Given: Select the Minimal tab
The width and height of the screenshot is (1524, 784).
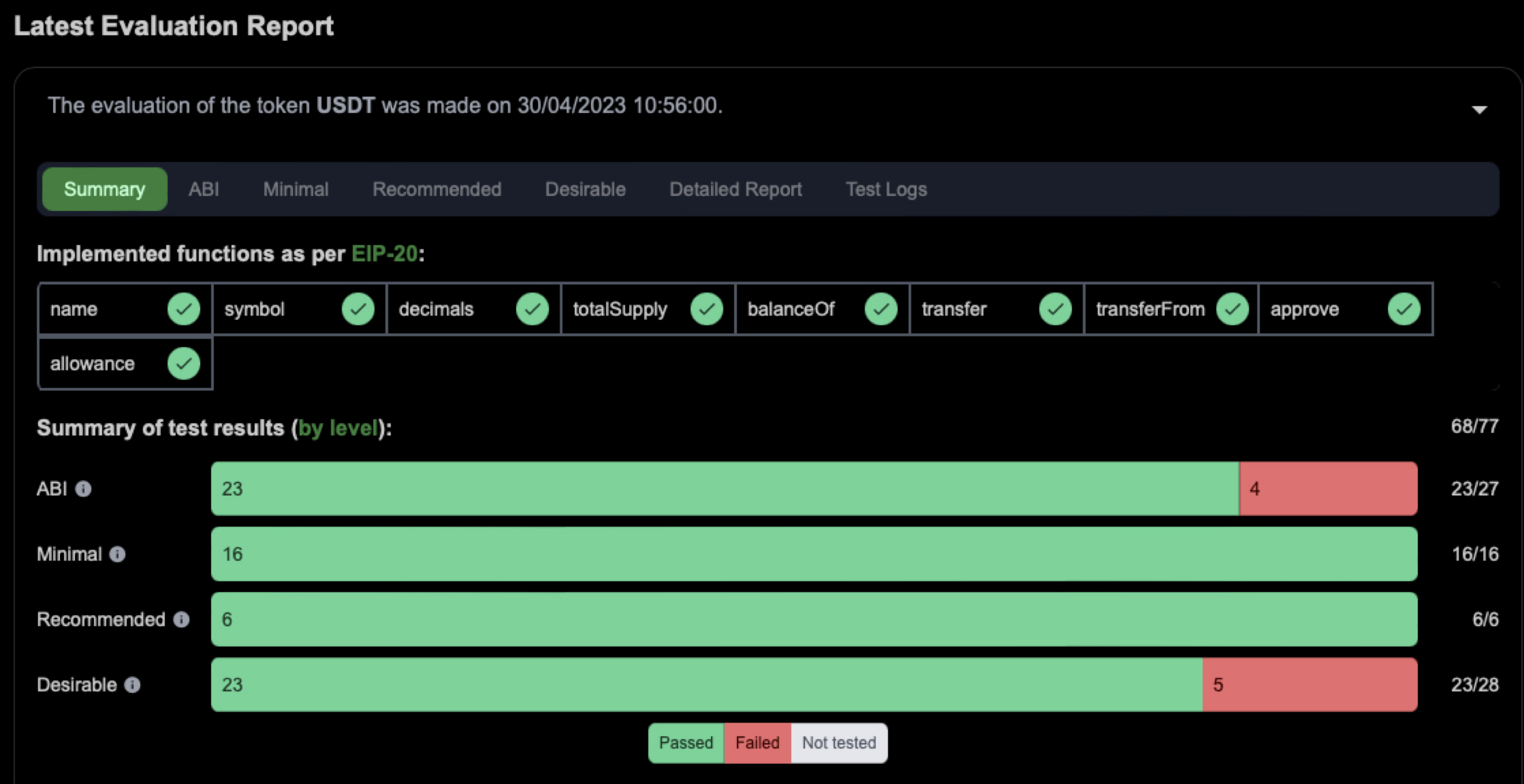Looking at the screenshot, I should pos(296,189).
